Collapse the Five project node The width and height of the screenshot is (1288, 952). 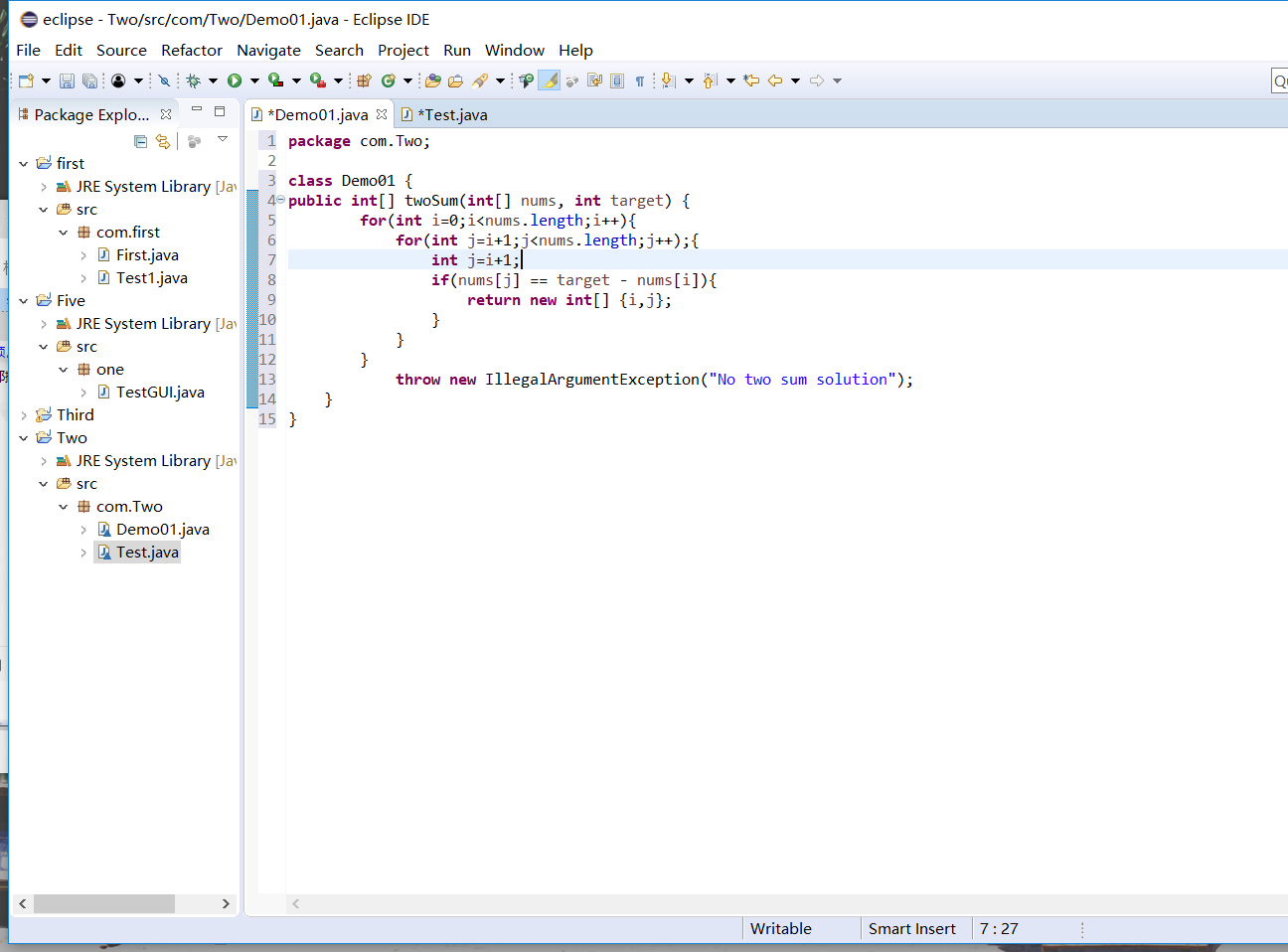(24, 300)
